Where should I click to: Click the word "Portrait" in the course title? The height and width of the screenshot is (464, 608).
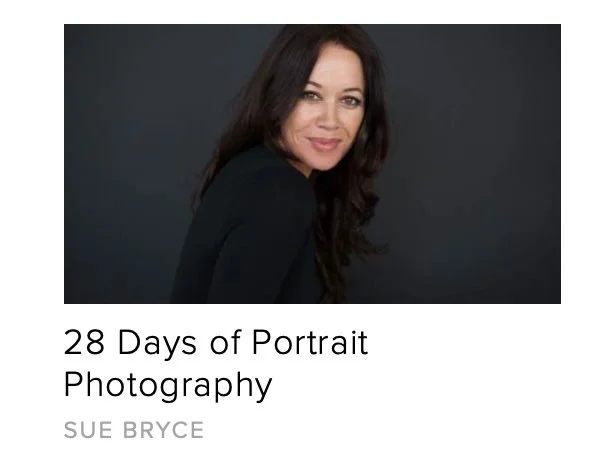point(310,342)
